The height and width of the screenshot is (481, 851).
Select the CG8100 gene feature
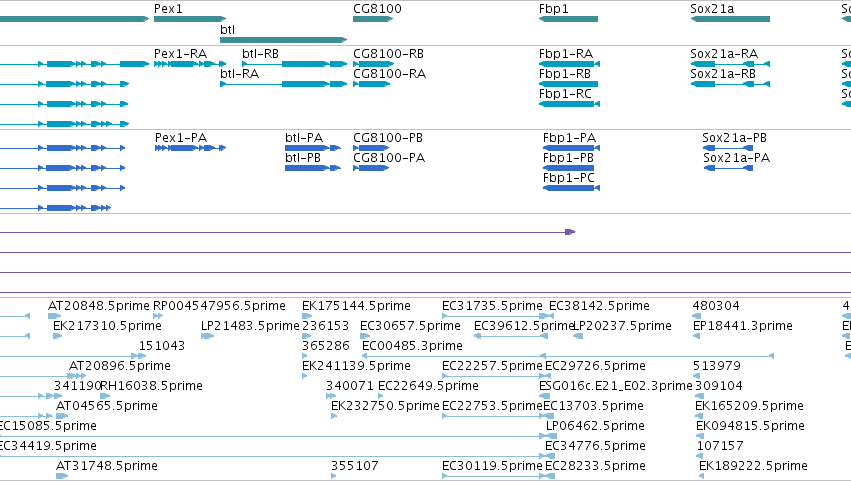[373, 19]
